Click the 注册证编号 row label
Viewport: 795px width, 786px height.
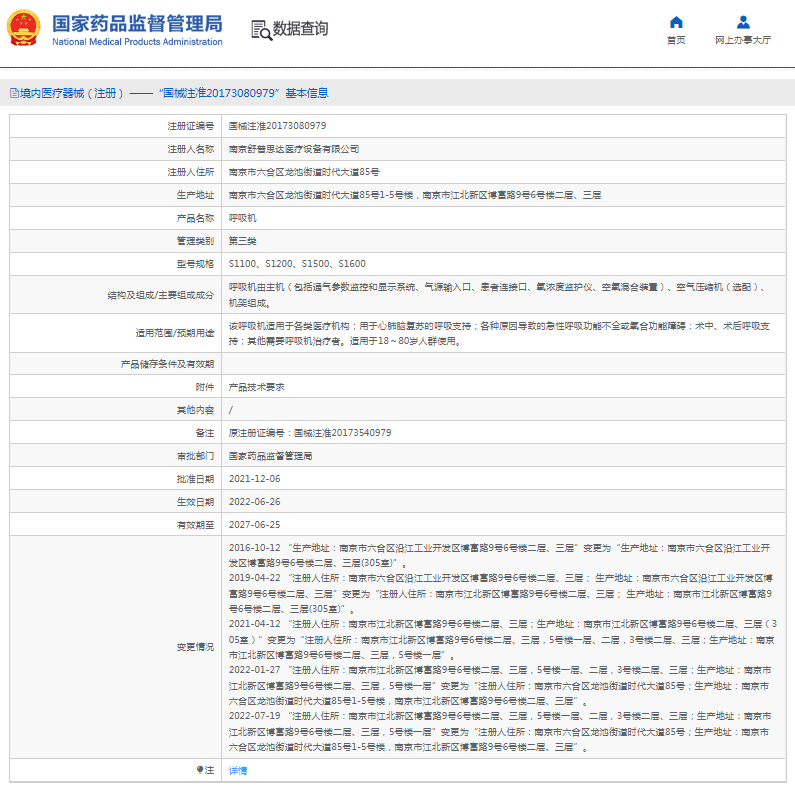191,126
